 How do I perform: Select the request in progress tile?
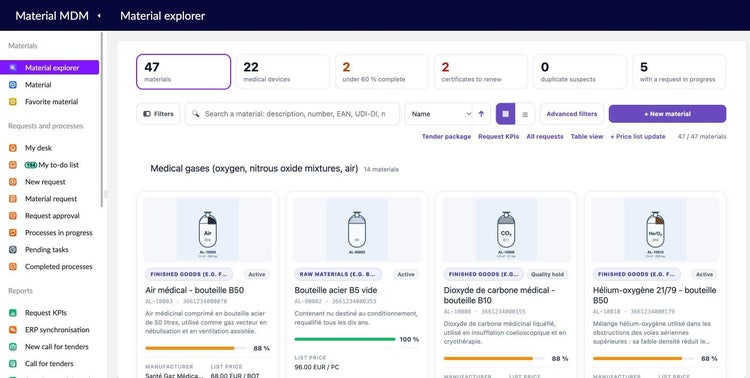[x=679, y=72]
